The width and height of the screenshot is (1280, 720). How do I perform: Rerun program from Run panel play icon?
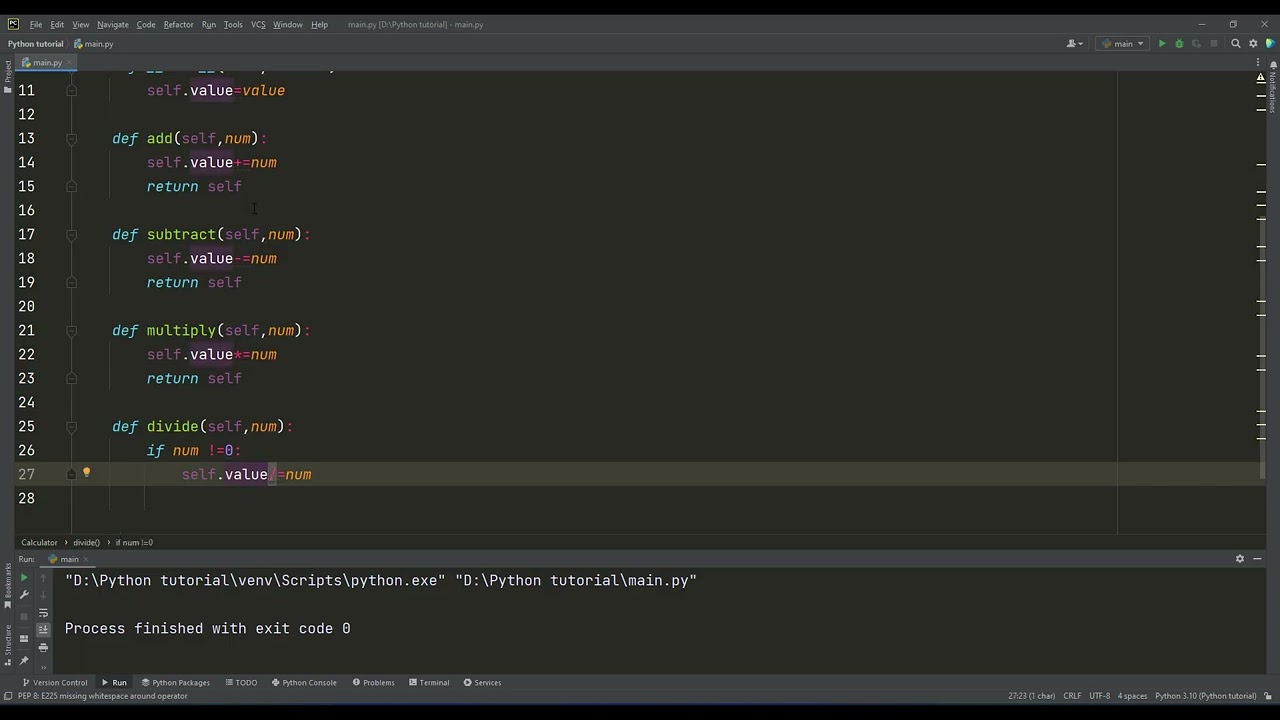(24, 578)
